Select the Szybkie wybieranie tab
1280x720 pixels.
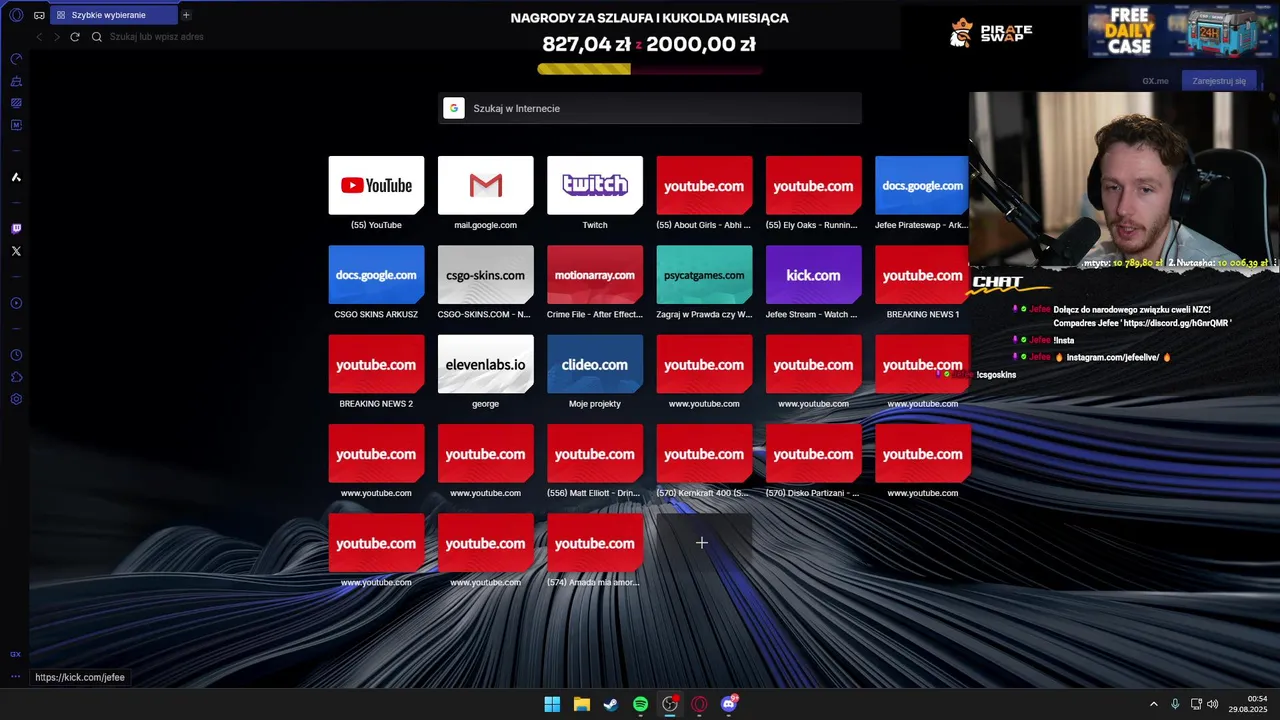tap(113, 15)
